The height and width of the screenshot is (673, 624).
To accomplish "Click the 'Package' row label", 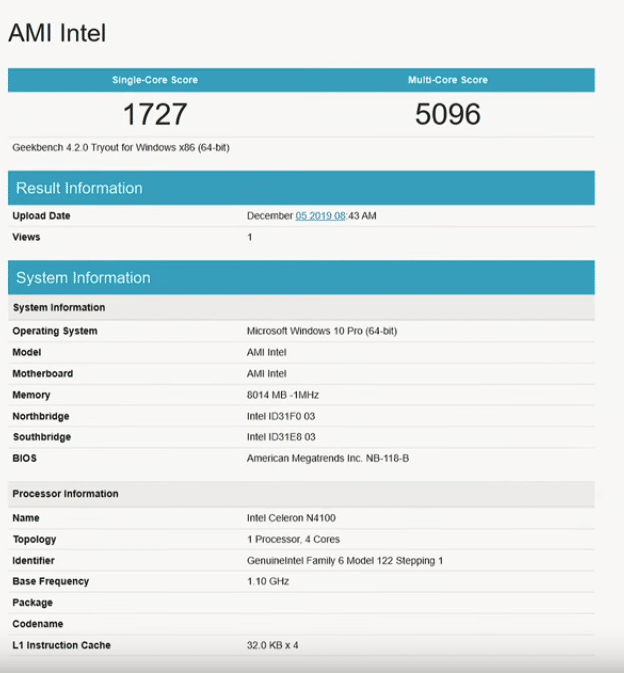I will 32,603.
